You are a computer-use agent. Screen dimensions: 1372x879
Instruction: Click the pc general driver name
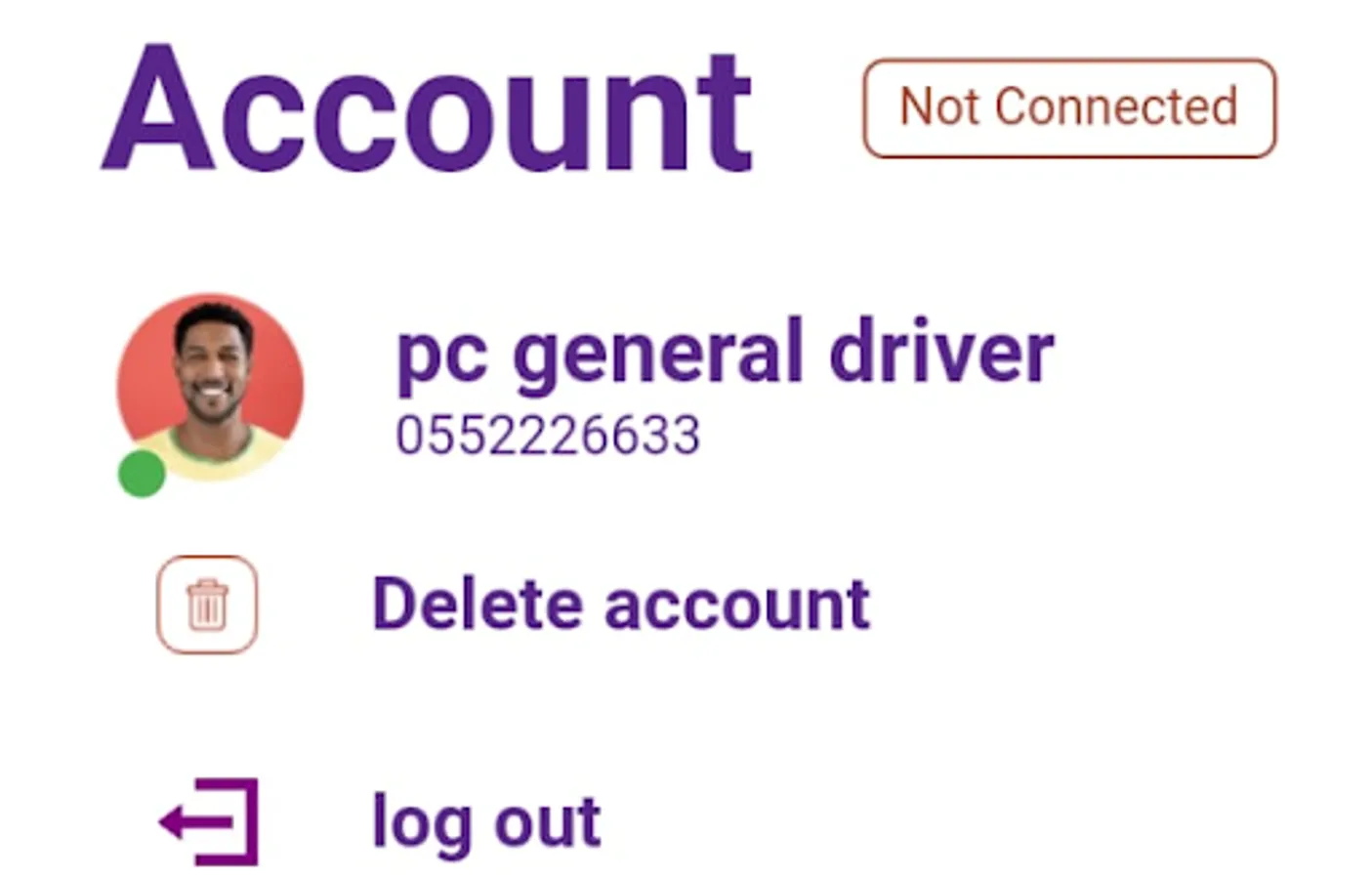click(x=726, y=355)
